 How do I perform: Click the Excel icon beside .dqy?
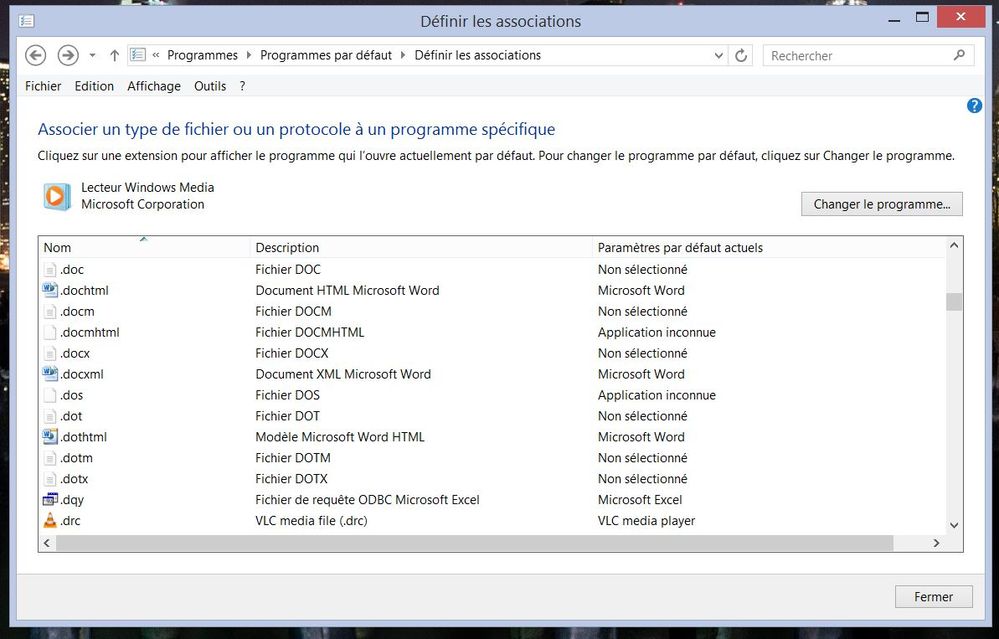coord(50,500)
